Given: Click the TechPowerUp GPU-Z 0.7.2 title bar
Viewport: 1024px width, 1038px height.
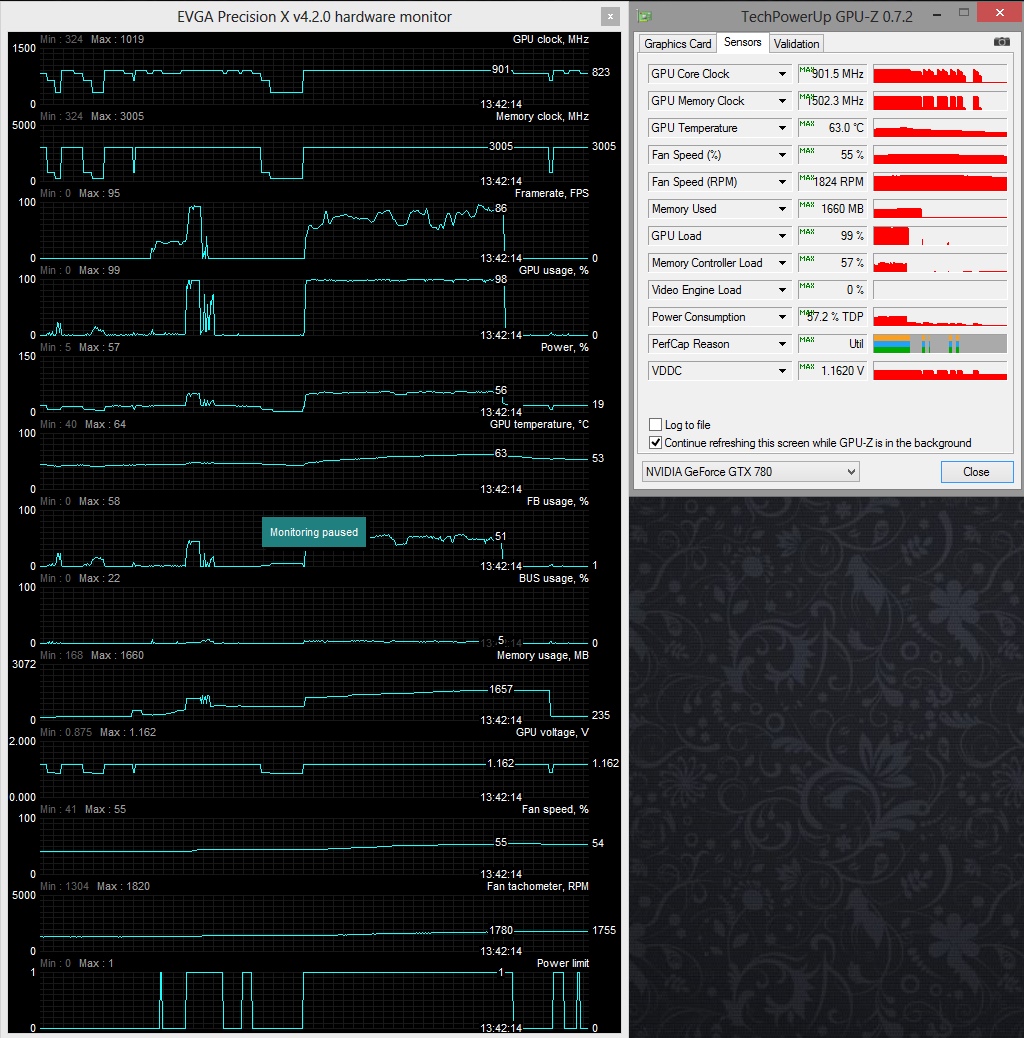Looking at the screenshot, I should pos(826,17).
